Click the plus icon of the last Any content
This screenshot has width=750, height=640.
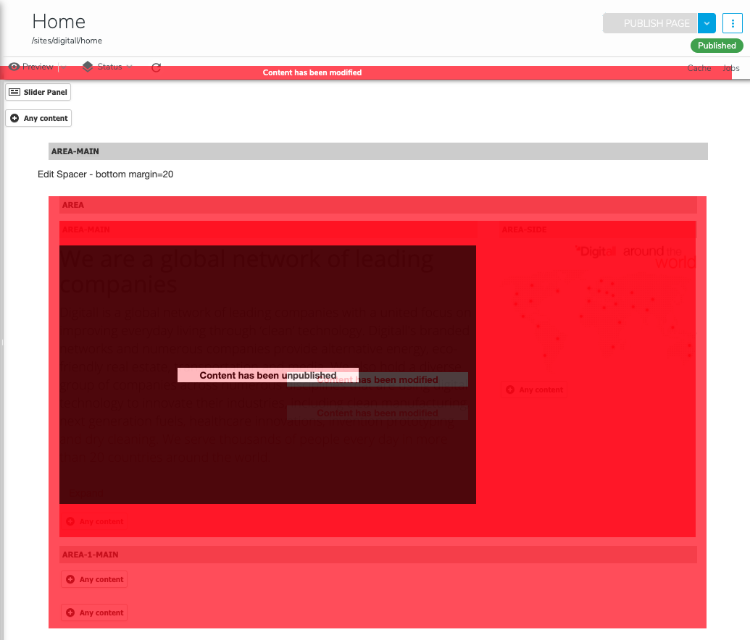coord(70,613)
